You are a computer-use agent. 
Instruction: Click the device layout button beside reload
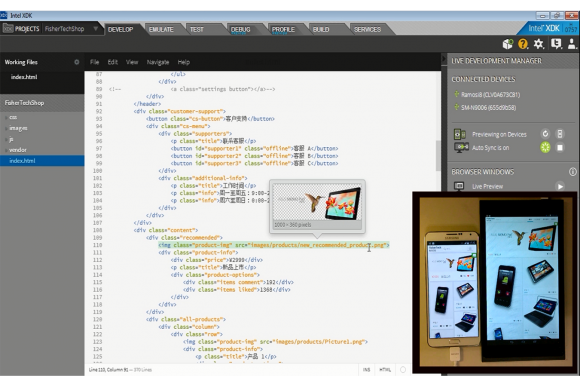click(x=560, y=134)
